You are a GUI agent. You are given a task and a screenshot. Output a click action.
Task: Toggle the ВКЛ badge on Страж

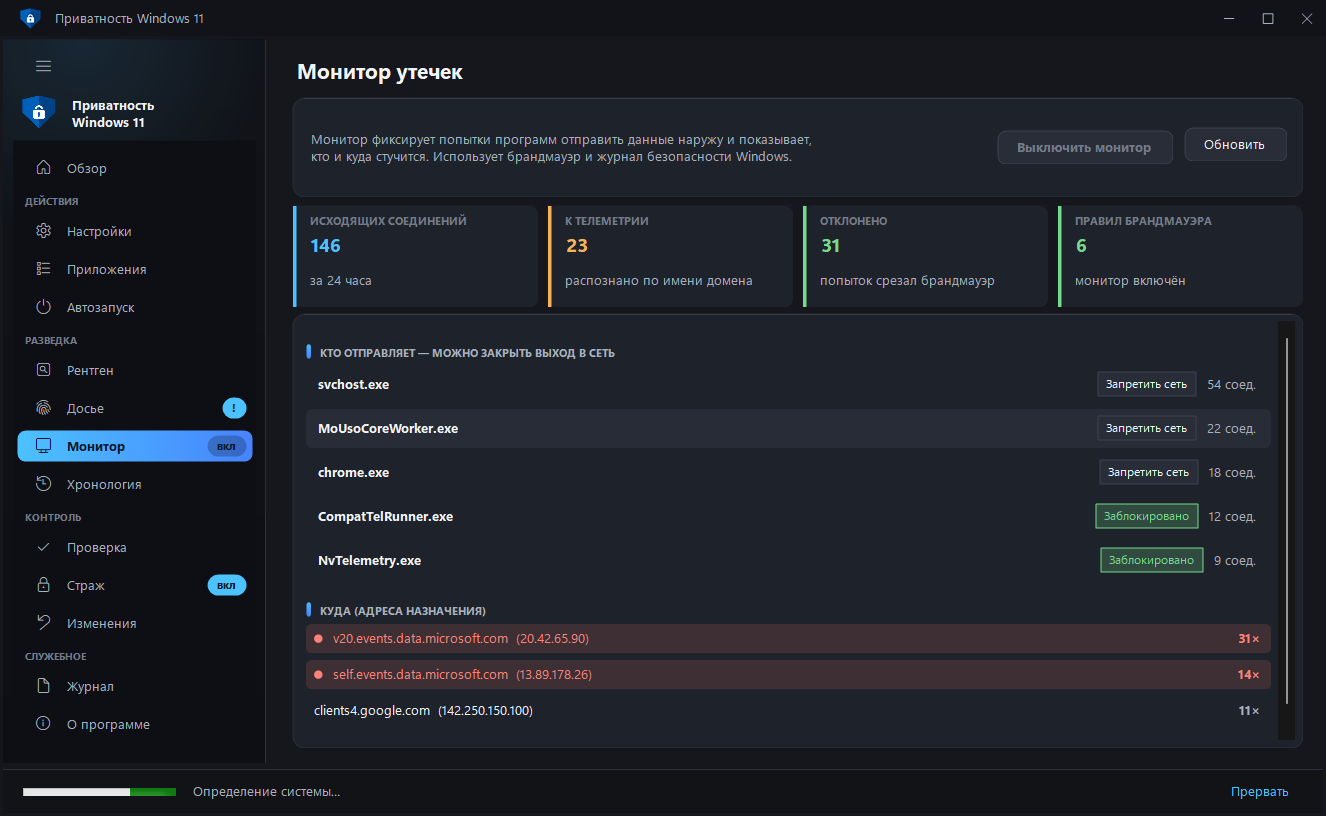pyautogui.click(x=226, y=585)
